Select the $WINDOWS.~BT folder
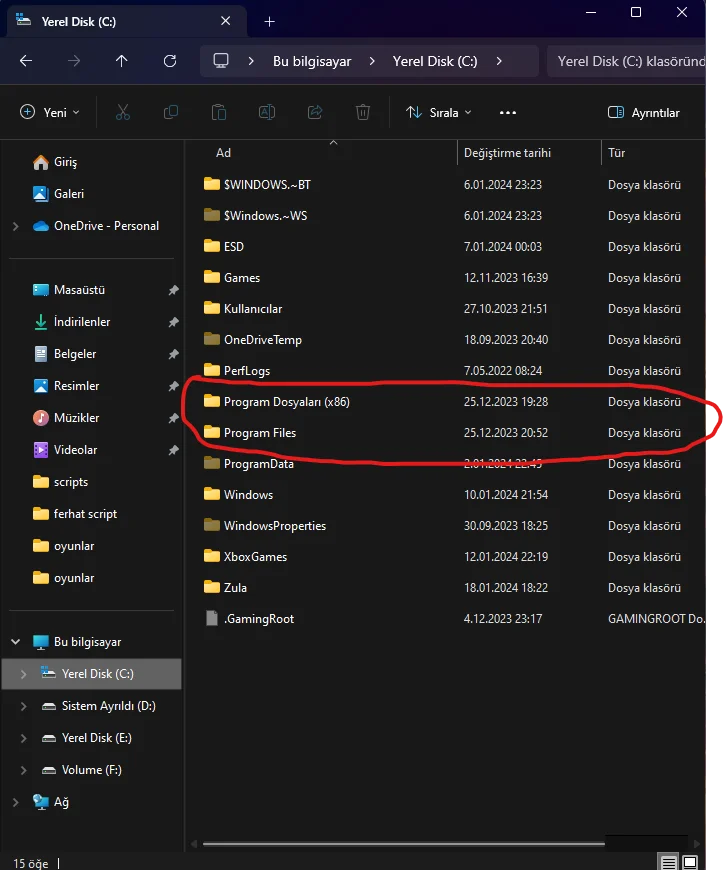This screenshot has width=725, height=870. [x=257, y=184]
